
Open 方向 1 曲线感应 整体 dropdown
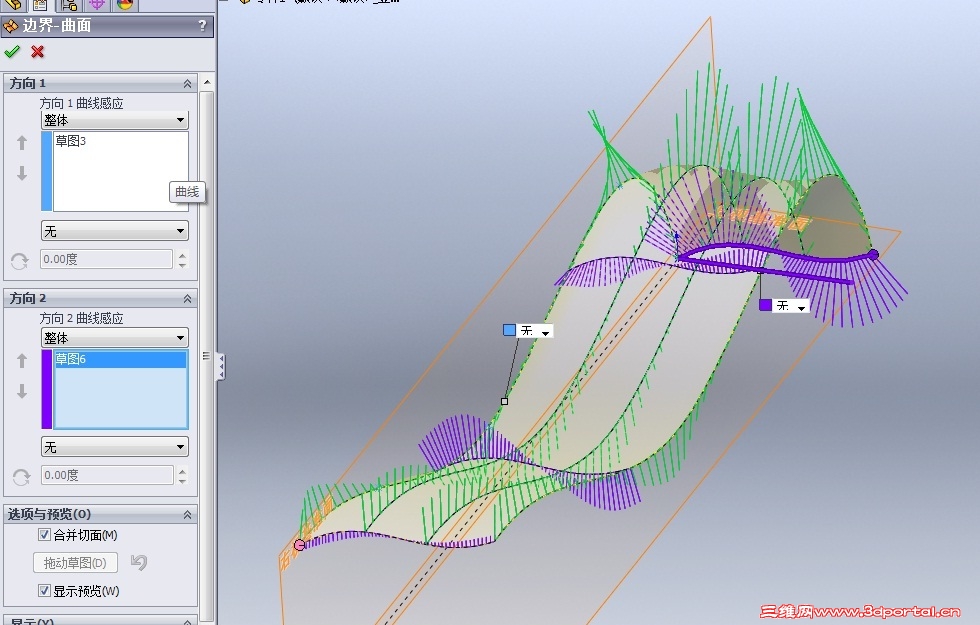114,120
